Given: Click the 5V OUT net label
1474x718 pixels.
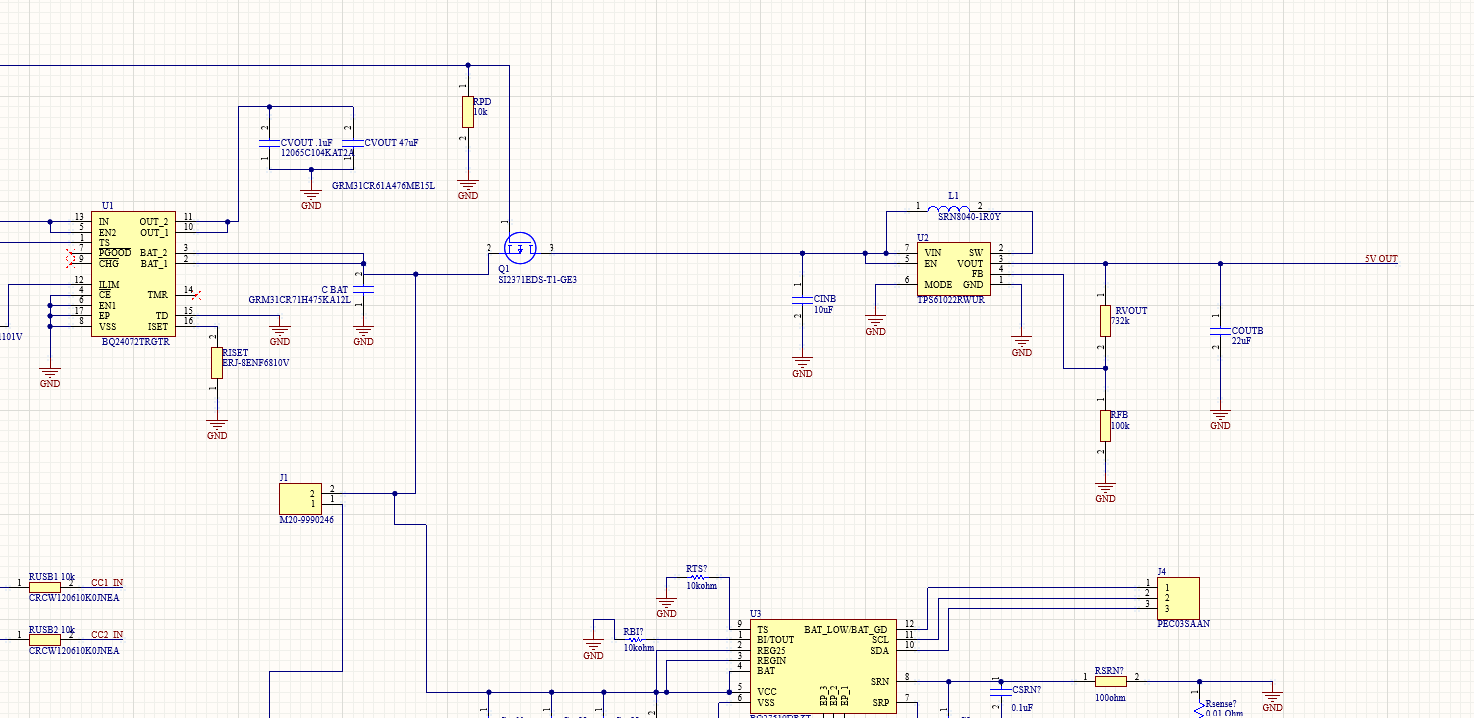Looking at the screenshot, I should point(1381,259).
